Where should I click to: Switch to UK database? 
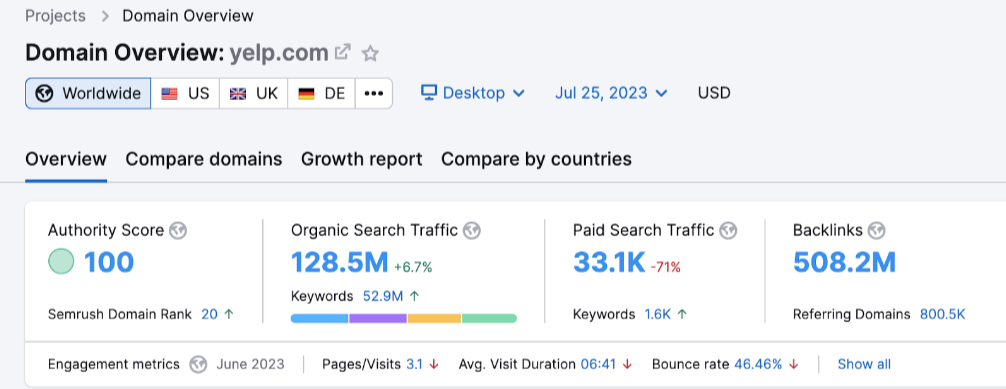pos(253,94)
